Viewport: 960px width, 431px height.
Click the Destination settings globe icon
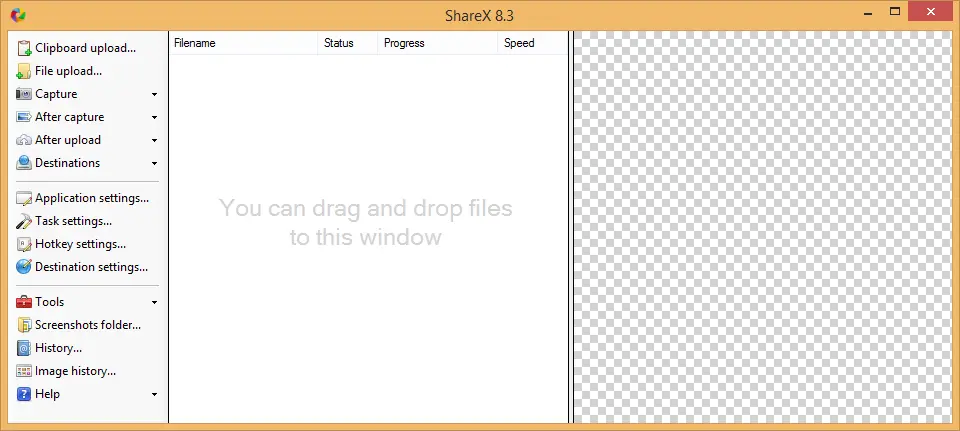coord(24,267)
